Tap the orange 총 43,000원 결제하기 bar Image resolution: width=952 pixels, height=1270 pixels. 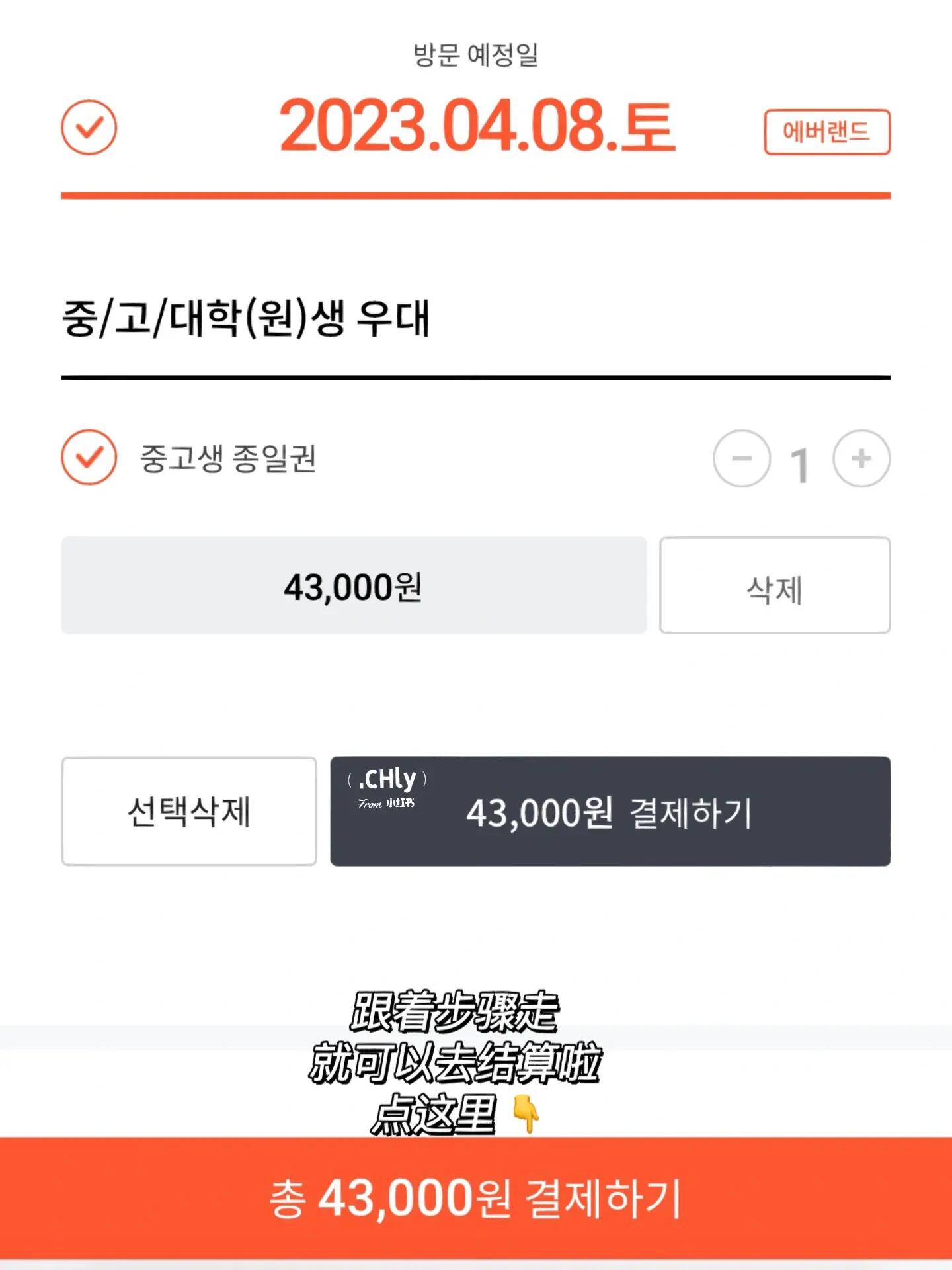(476, 1198)
